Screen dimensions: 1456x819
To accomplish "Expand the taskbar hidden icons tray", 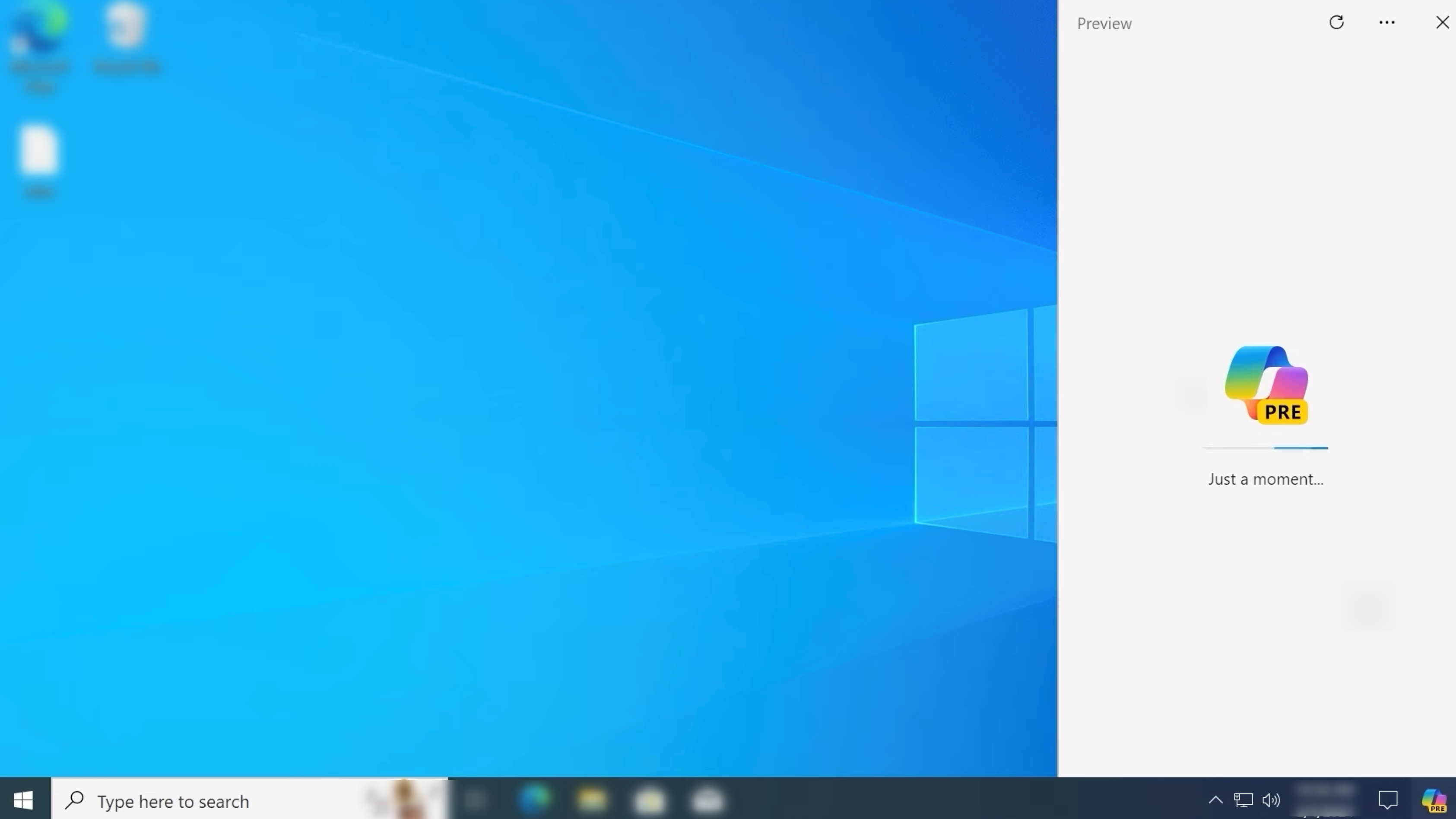I will pyautogui.click(x=1216, y=800).
